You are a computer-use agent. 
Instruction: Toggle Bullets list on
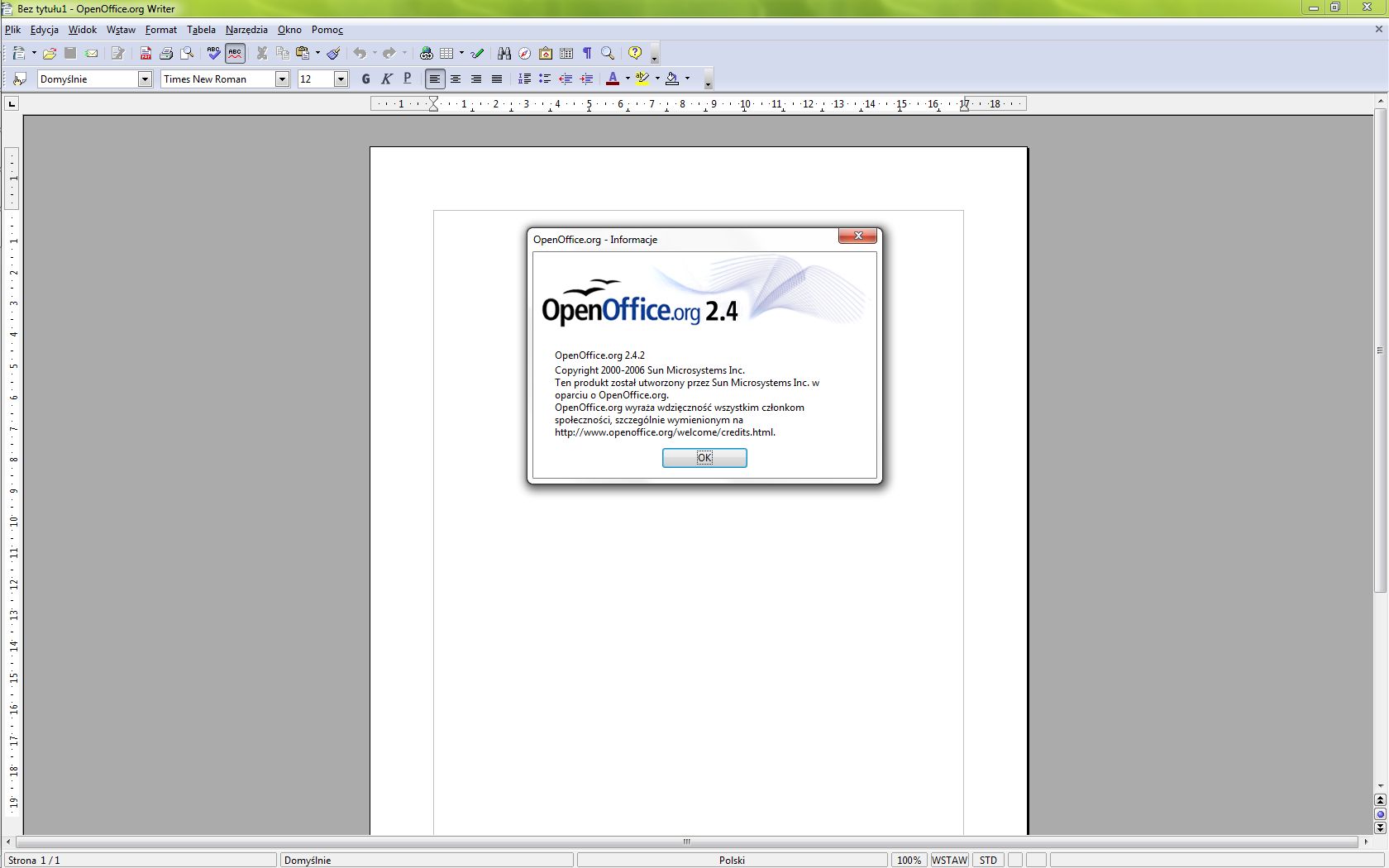pos(545,79)
